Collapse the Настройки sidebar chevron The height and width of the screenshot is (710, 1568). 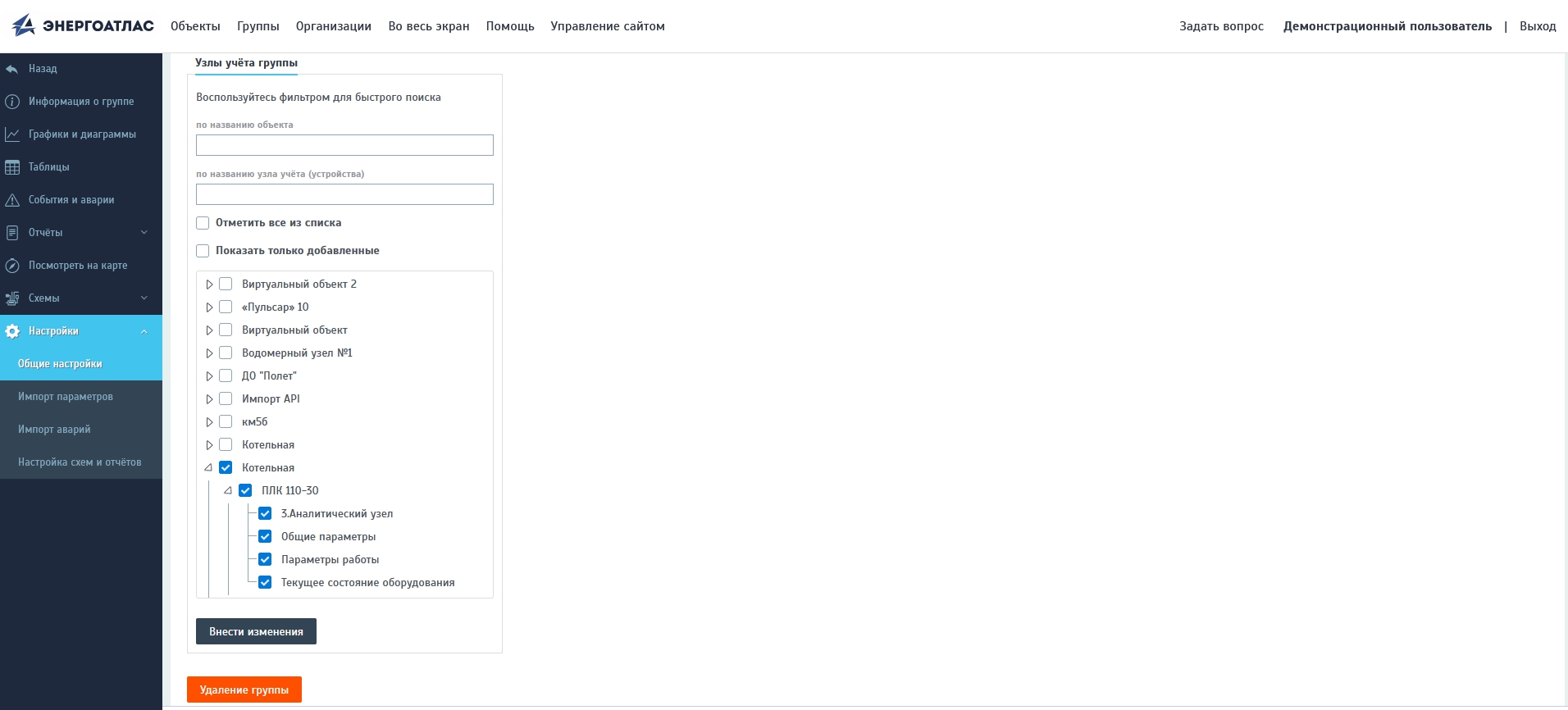click(144, 331)
